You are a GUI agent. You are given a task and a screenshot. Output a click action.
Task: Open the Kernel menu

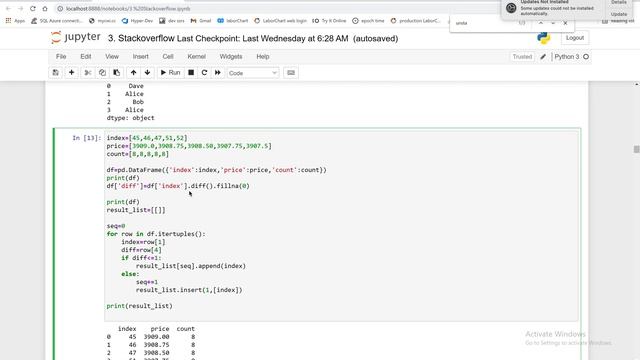[196, 57]
